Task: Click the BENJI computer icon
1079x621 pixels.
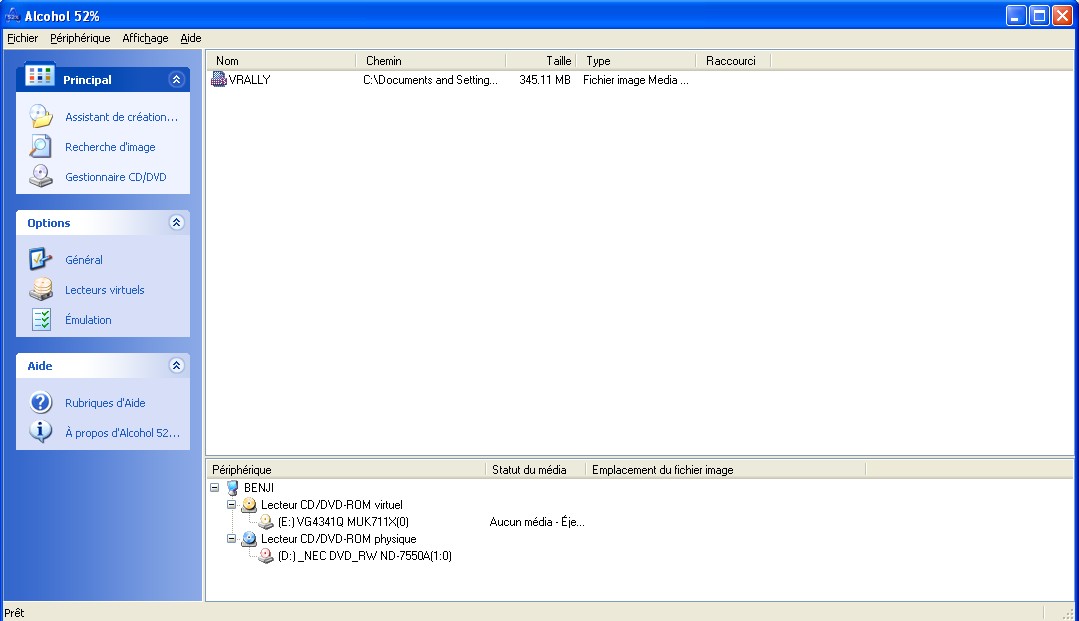Action: [233, 487]
